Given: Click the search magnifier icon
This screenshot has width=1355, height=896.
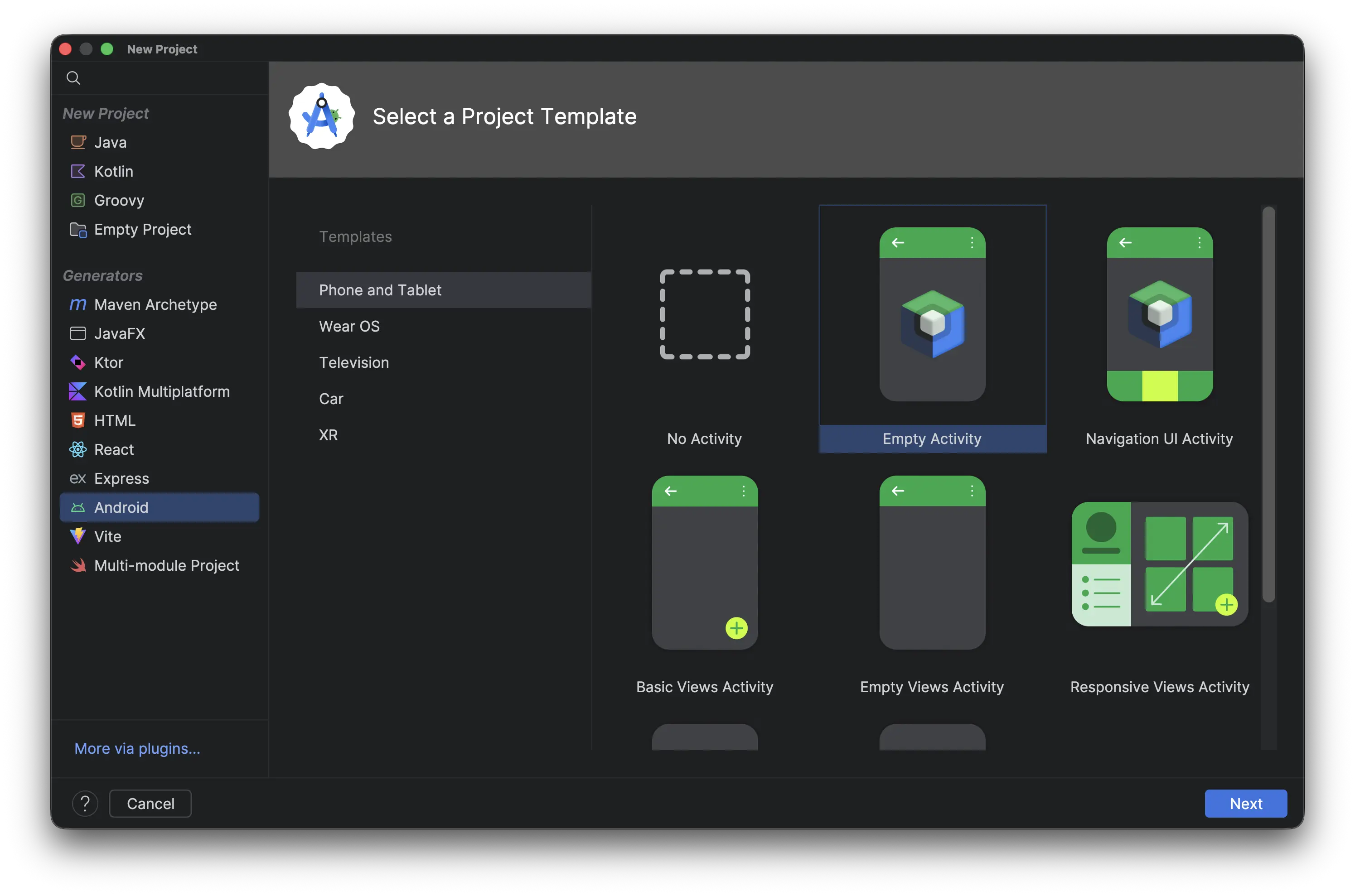Looking at the screenshot, I should point(73,78).
